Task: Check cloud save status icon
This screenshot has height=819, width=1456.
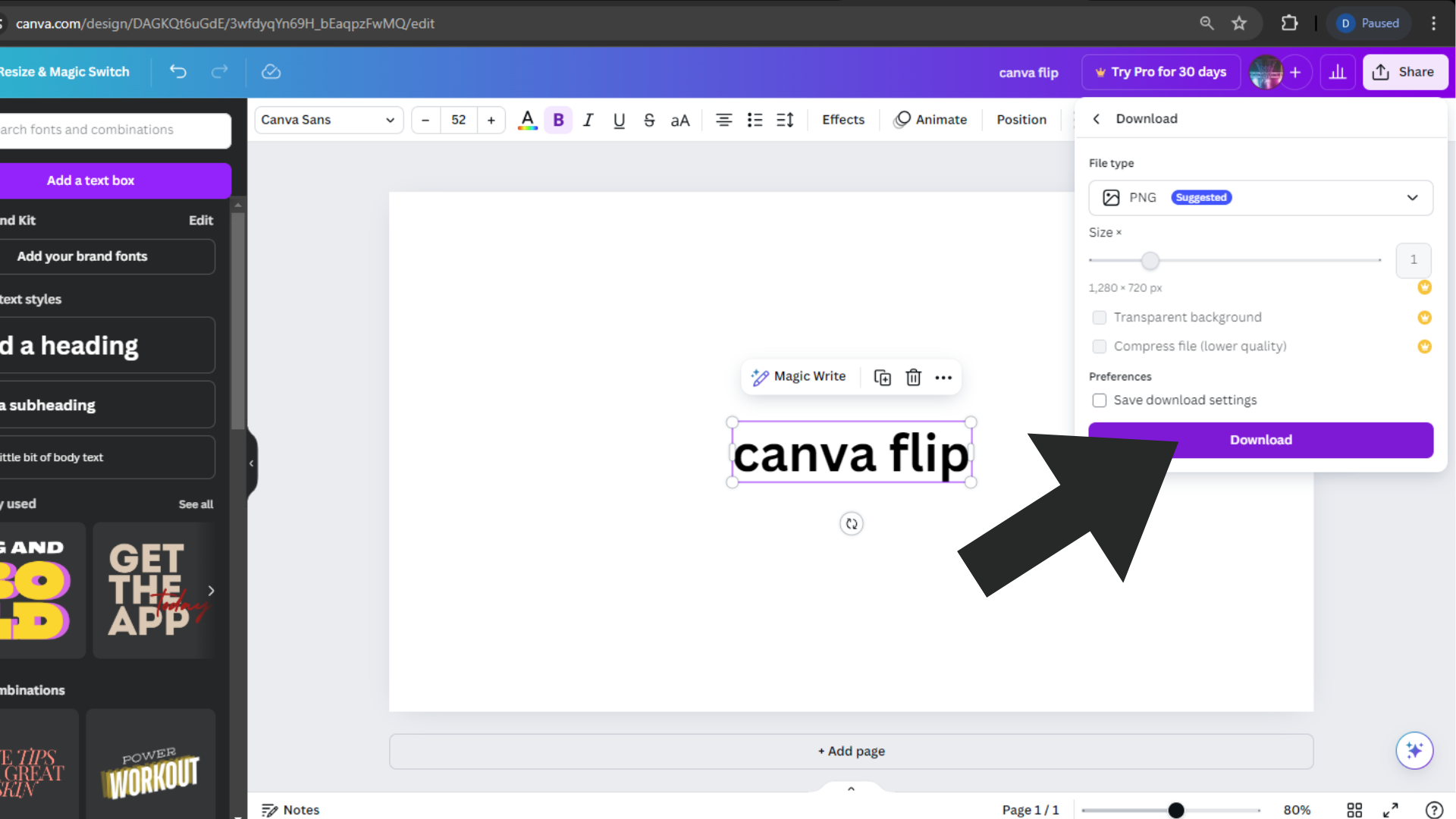Action: coord(271,71)
